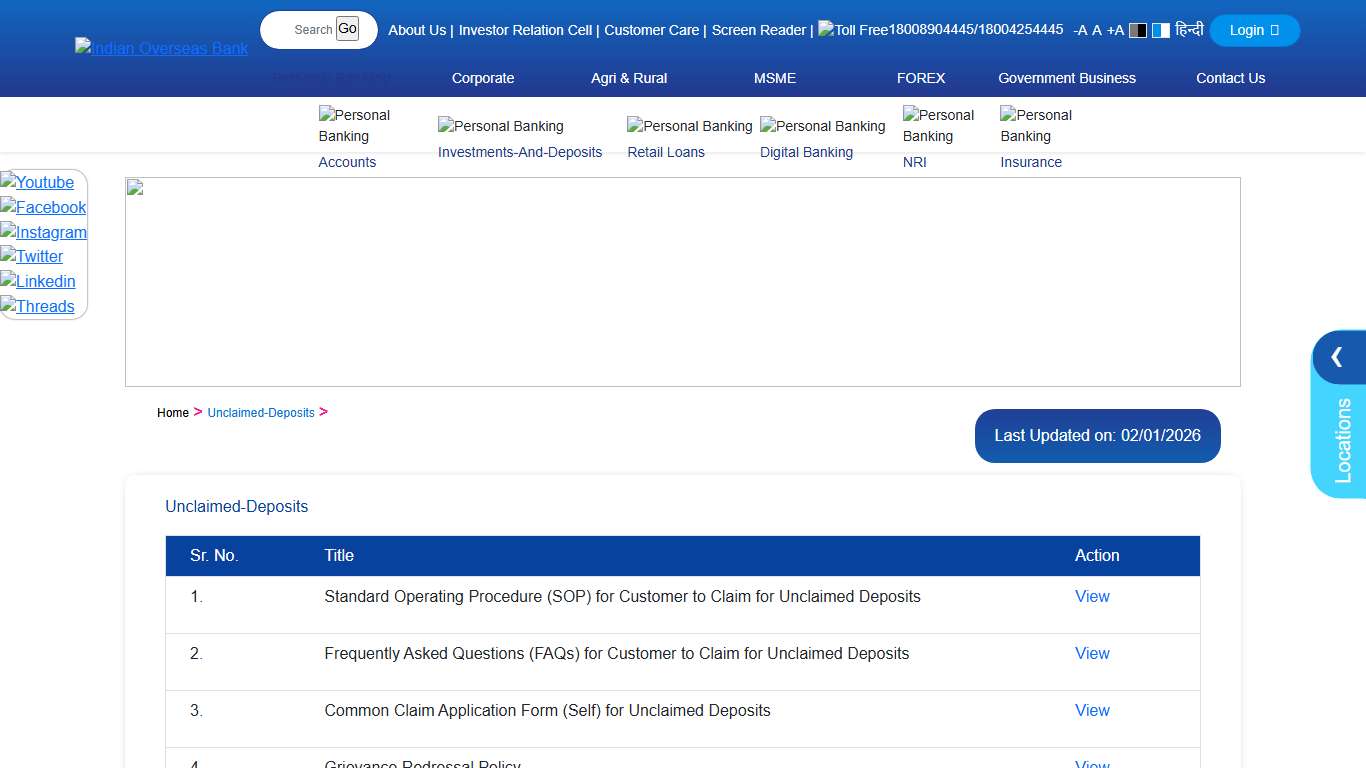Expand the Corporate navigation menu
The width and height of the screenshot is (1366, 768).
pyautogui.click(x=483, y=78)
